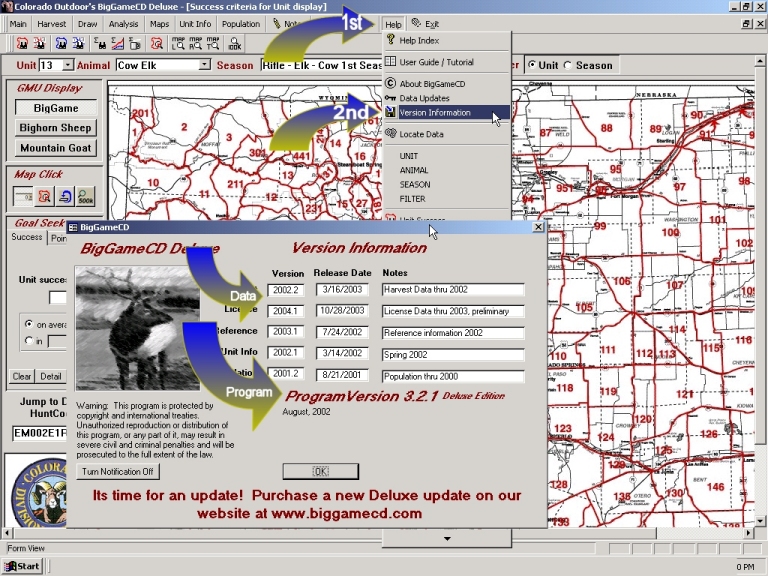Screen dimensions: 768x576
Task: Click the BigGame GMU Display button
Action: 56,108
